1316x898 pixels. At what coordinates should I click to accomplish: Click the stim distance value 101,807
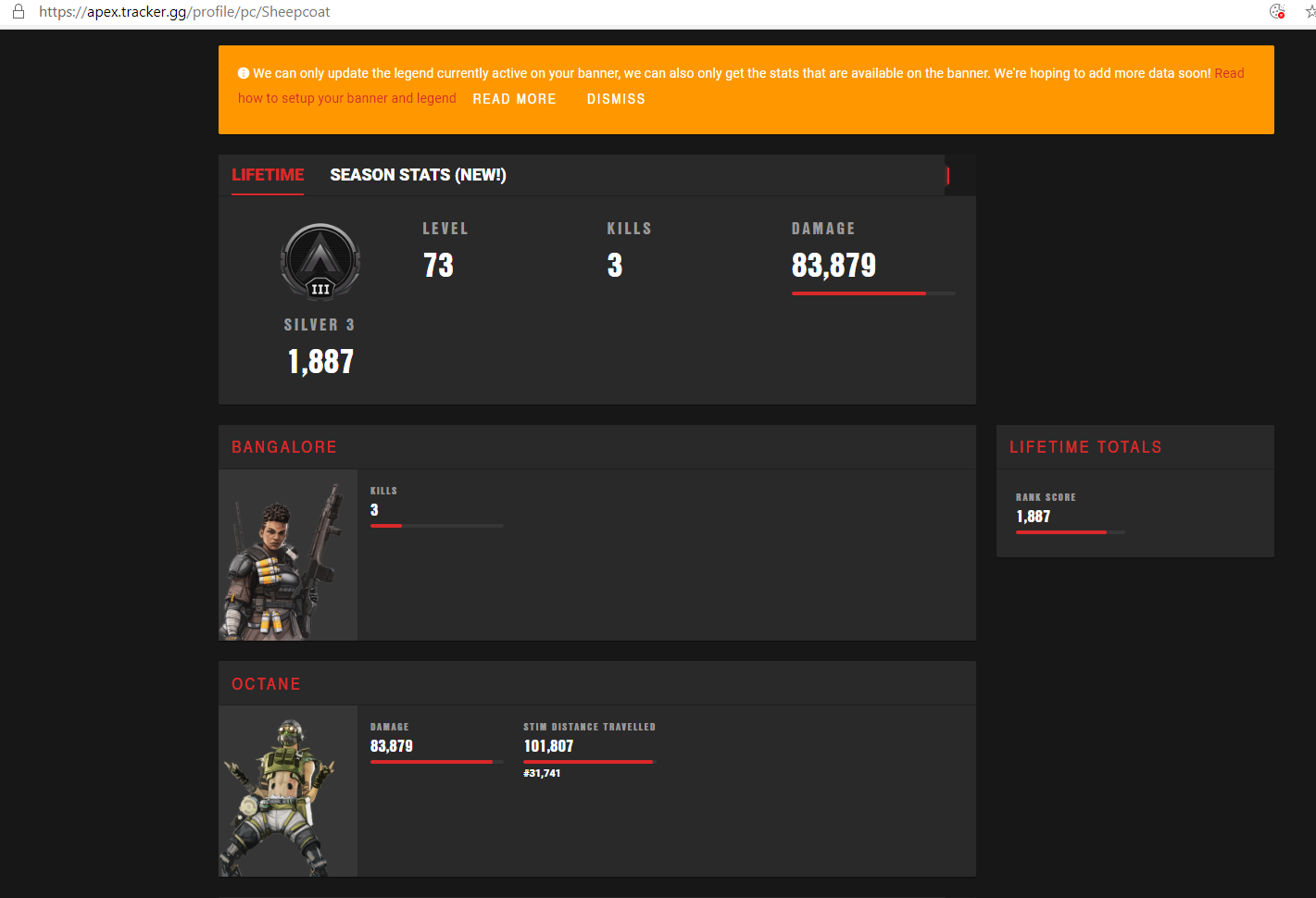tap(548, 746)
